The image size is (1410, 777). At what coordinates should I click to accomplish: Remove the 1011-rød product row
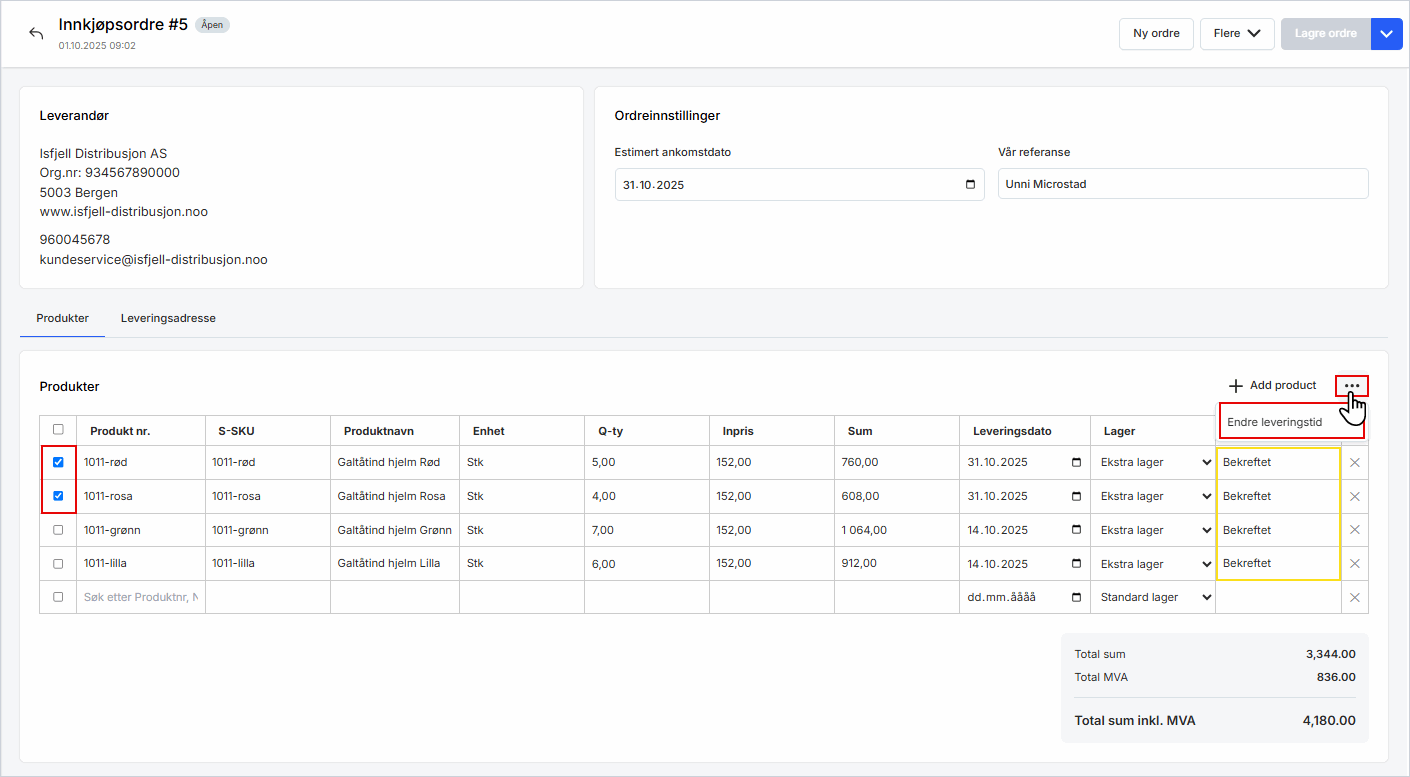(x=1355, y=463)
